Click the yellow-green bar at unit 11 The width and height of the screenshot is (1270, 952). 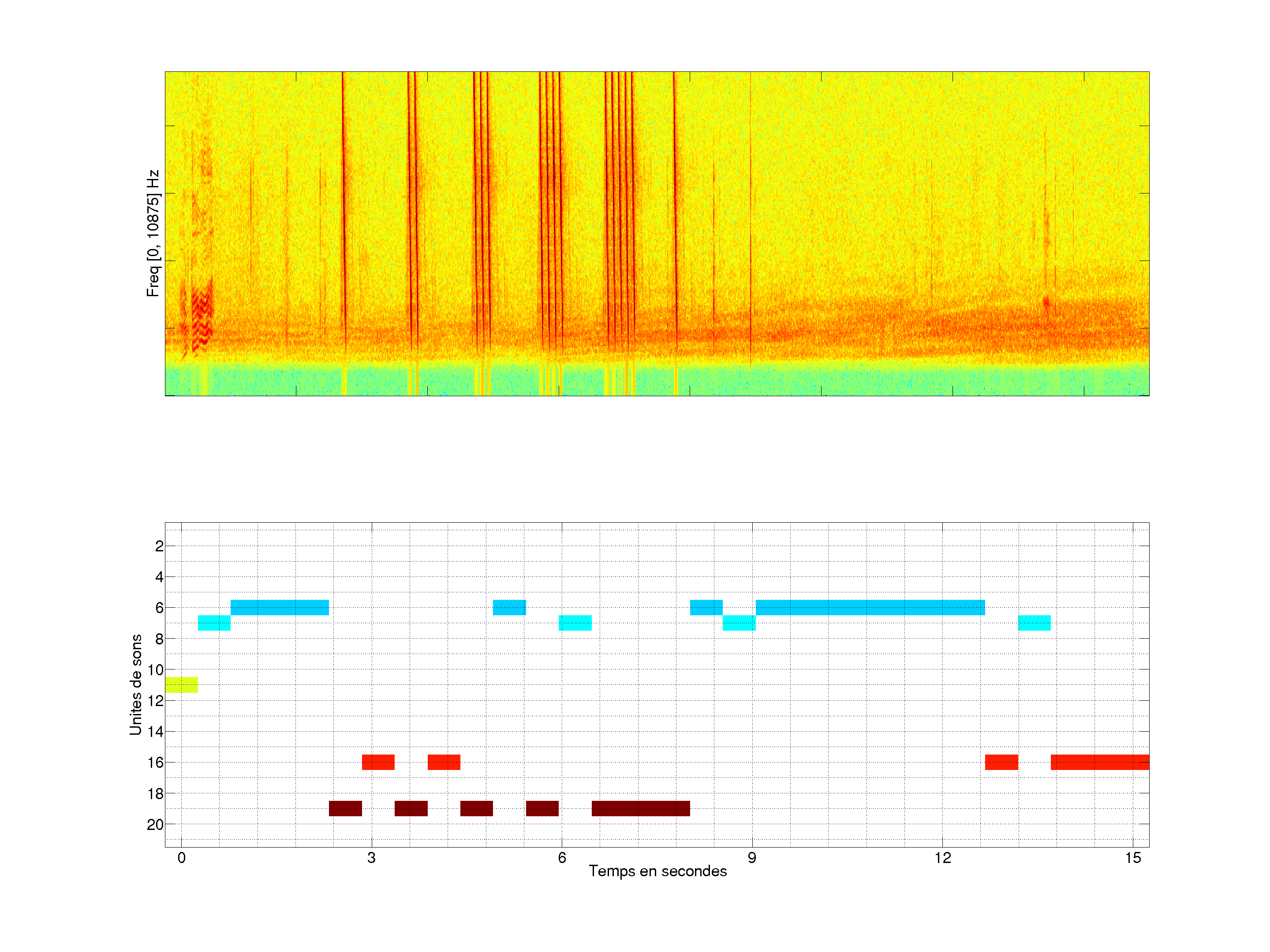click(181, 684)
